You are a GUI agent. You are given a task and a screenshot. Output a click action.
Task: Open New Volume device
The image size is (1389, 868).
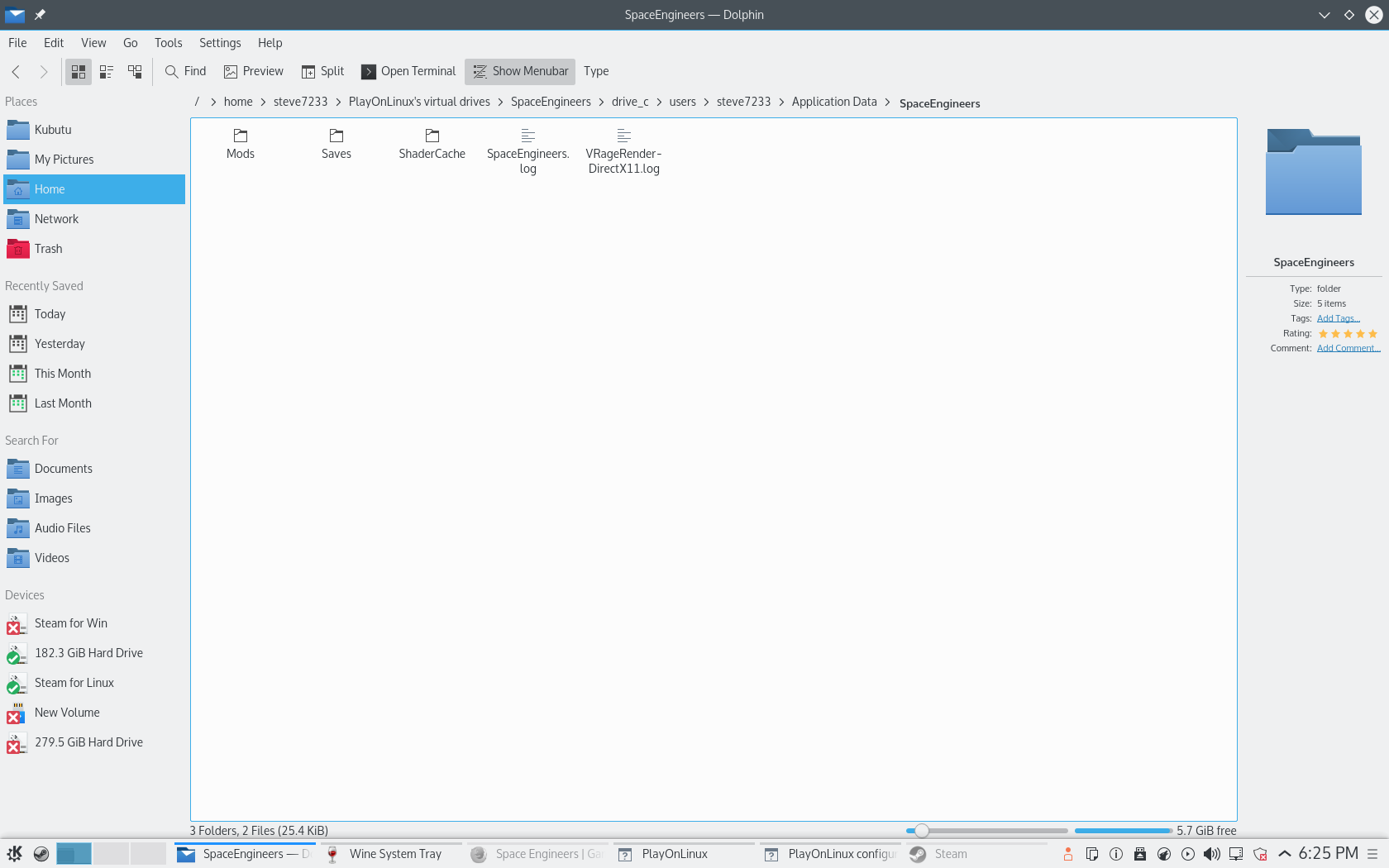coord(94,713)
